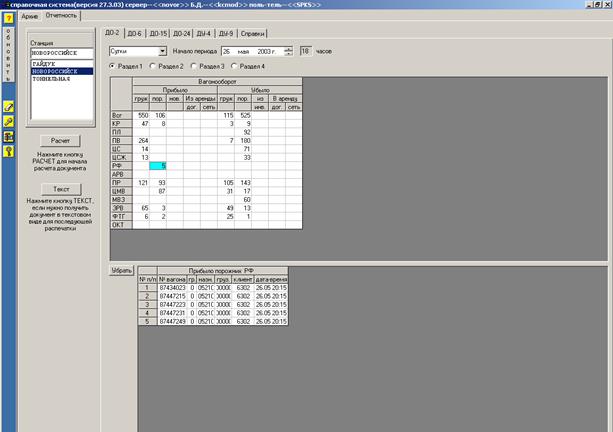The height and width of the screenshot is (432, 613).
Task: Click wagon number 87447231 in lower table
Action: coord(172,313)
